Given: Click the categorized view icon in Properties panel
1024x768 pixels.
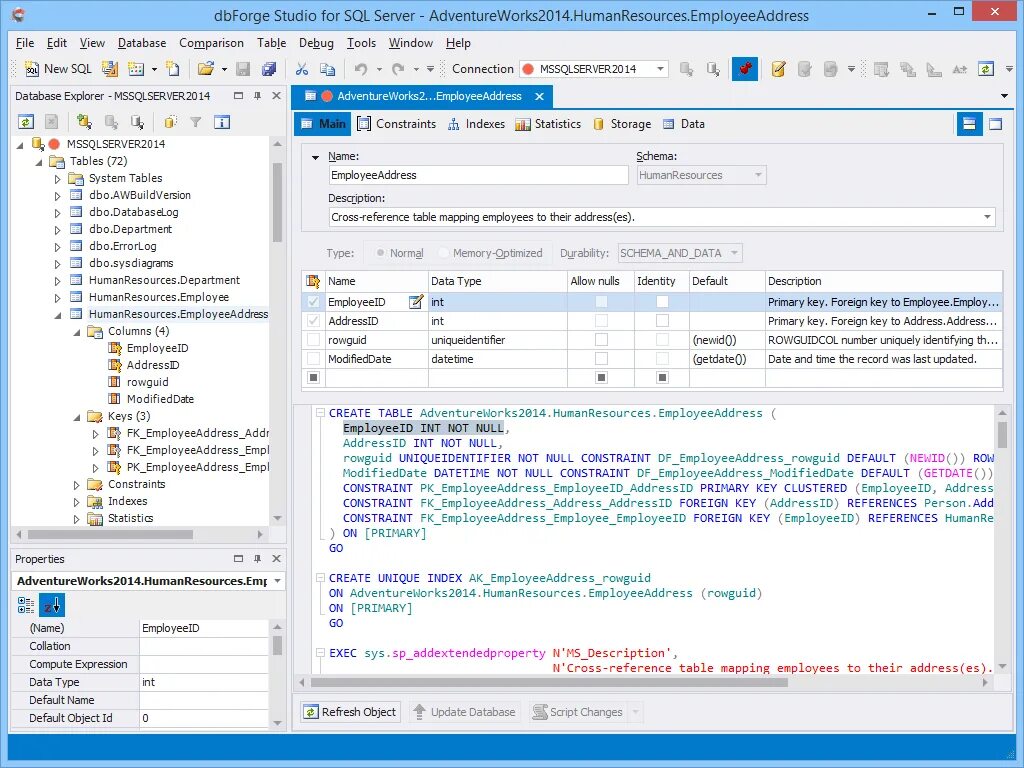Looking at the screenshot, I should [x=25, y=605].
